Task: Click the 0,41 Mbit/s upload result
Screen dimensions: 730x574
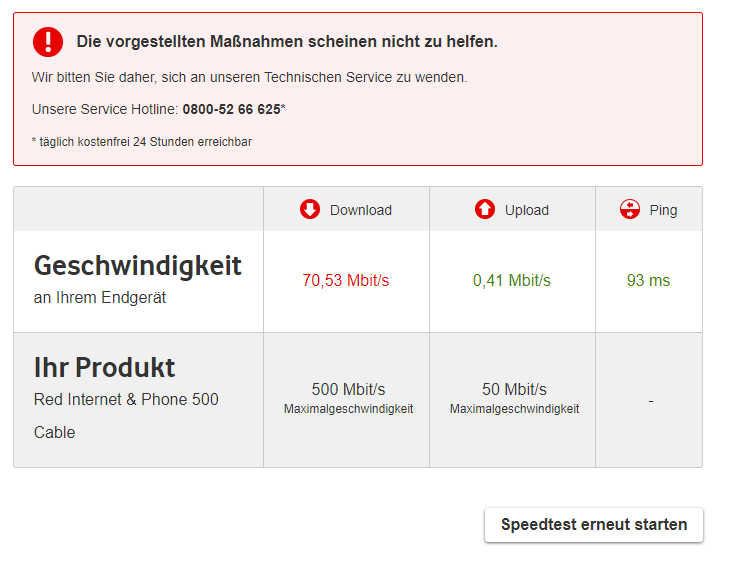Action: coord(512,281)
